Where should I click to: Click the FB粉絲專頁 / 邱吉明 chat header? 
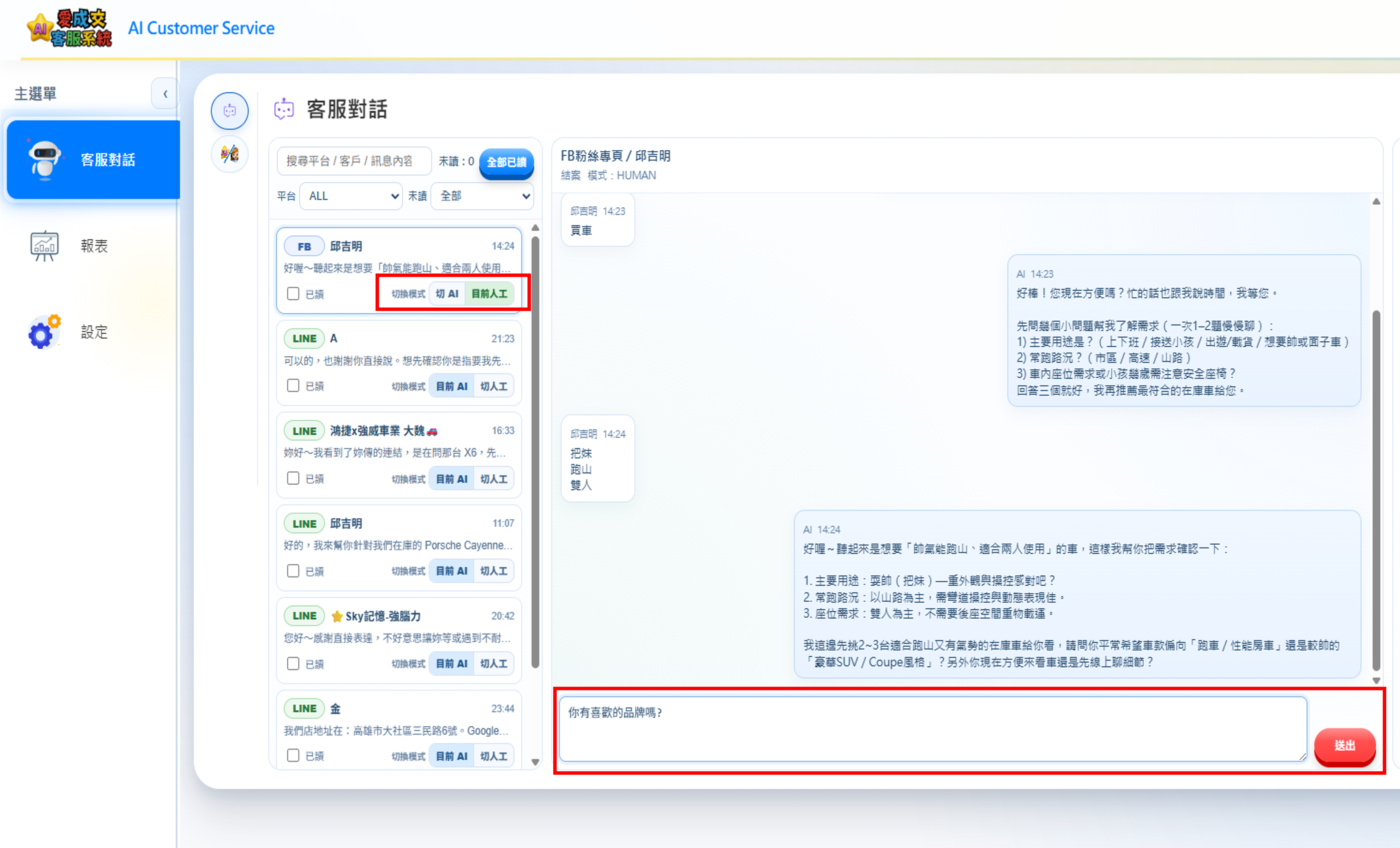(615, 156)
